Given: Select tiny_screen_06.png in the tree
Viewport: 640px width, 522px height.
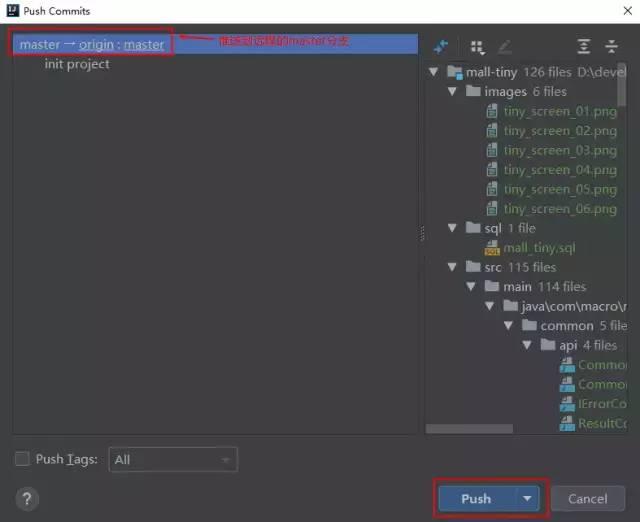Looking at the screenshot, I should pos(560,209).
